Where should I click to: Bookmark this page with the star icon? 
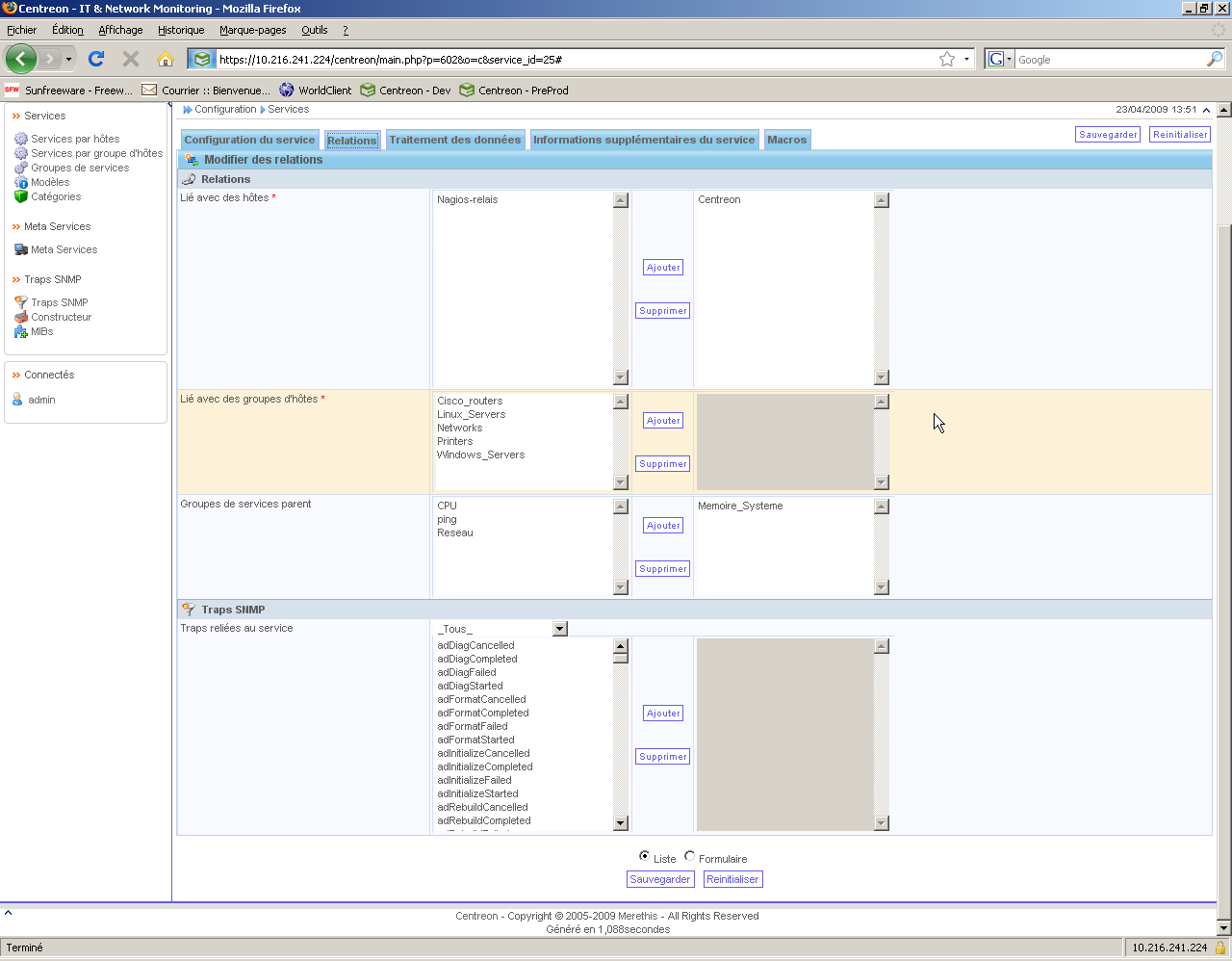coord(947,59)
